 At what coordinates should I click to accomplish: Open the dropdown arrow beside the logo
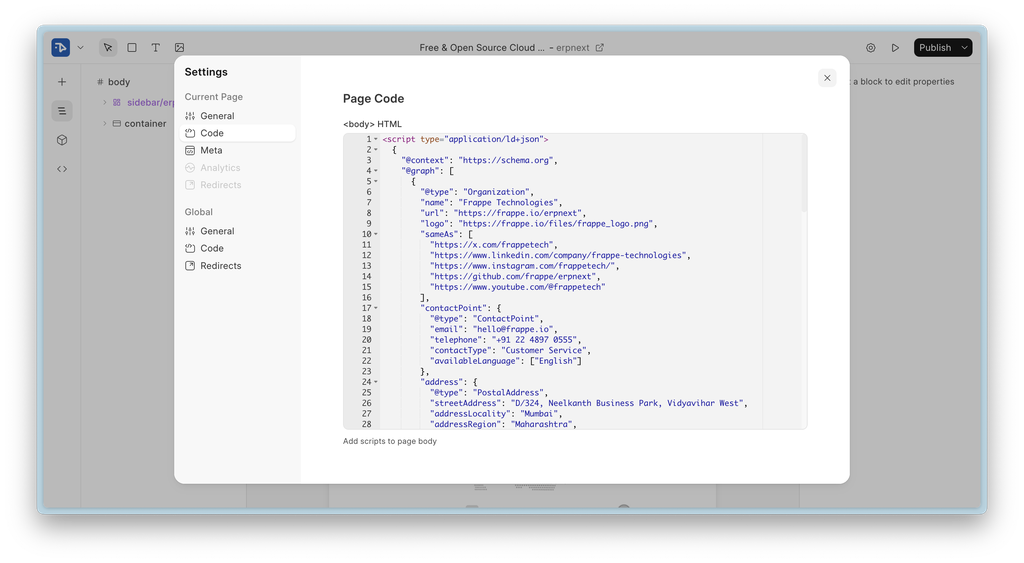pos(80,48)
